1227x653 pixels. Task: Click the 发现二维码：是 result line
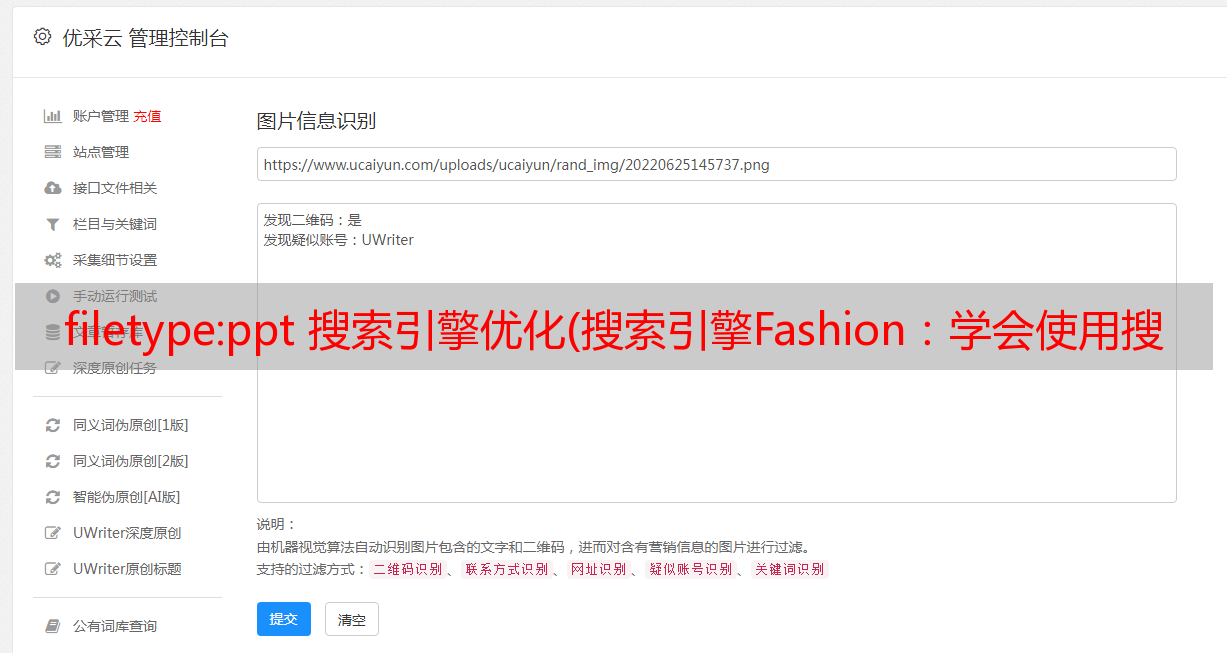(x=312, y=220)
